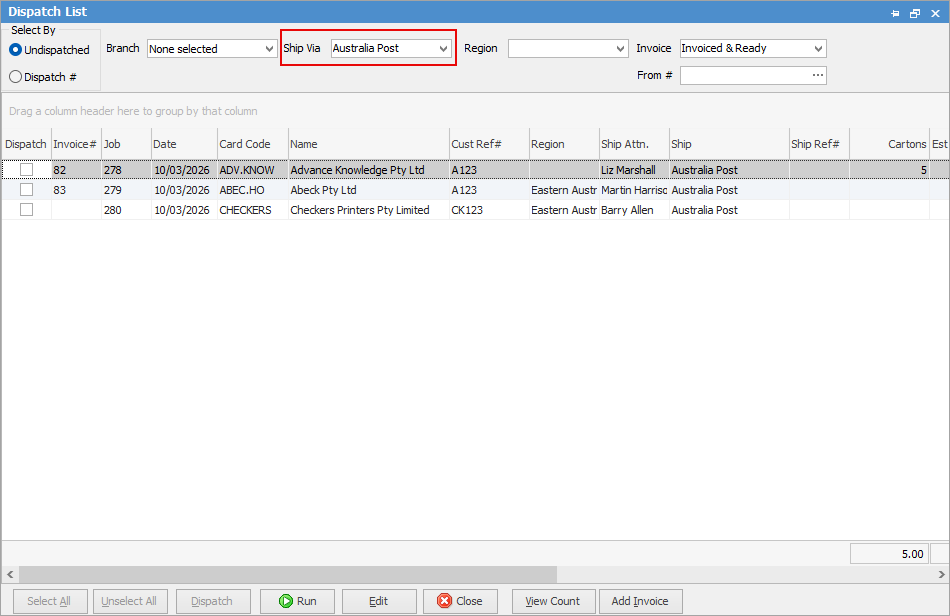This screenshot has width=950, height=616.
Task: Click the red Close button
Action: click(x=460, y=601)
